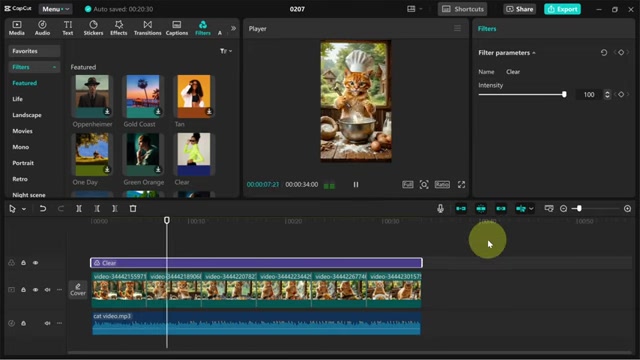Open the Player panel menu

coord(457,28)
